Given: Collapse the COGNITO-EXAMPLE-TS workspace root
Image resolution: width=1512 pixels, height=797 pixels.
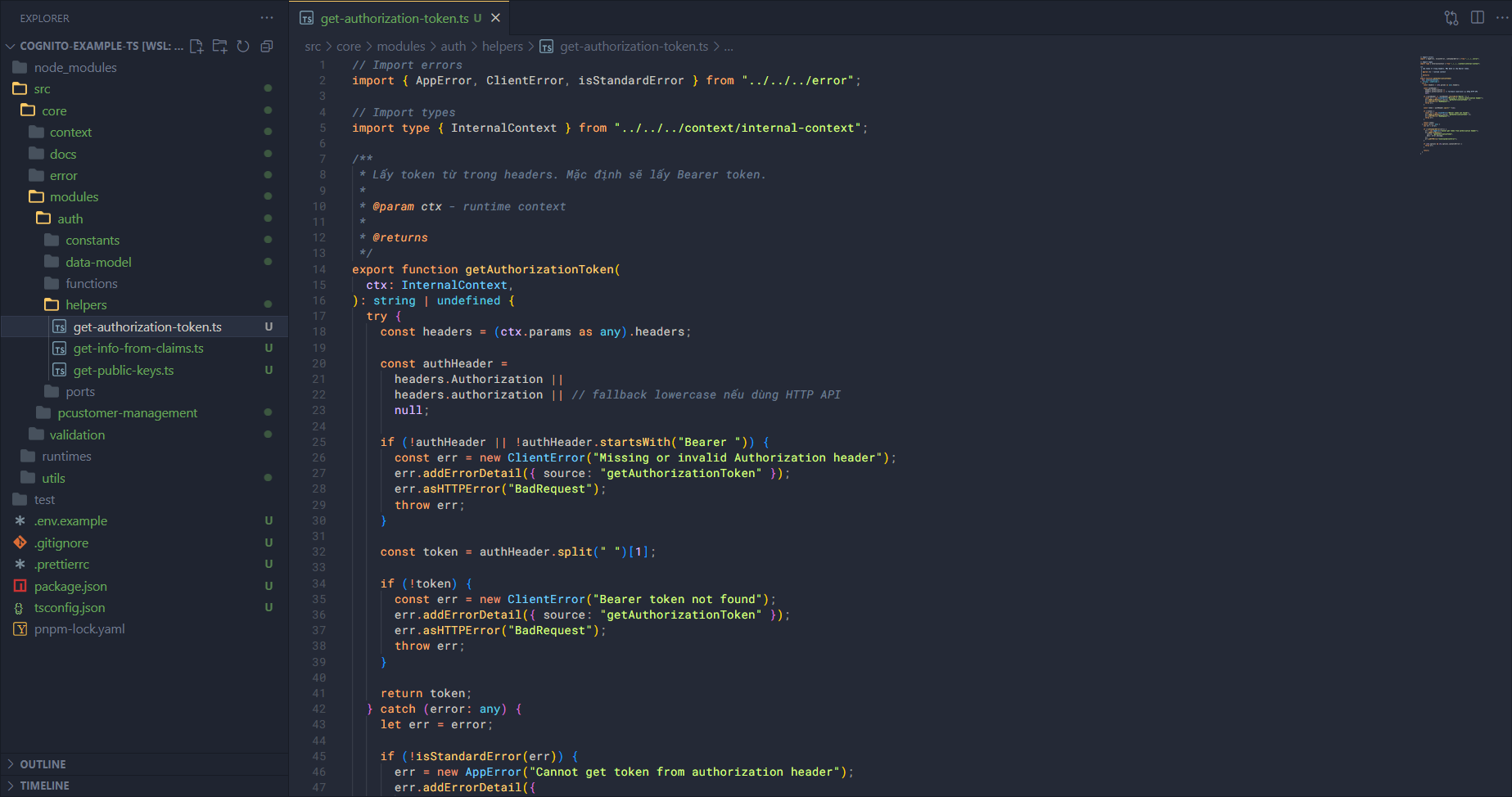Looking at the screenshot, I should click(11, 47).
